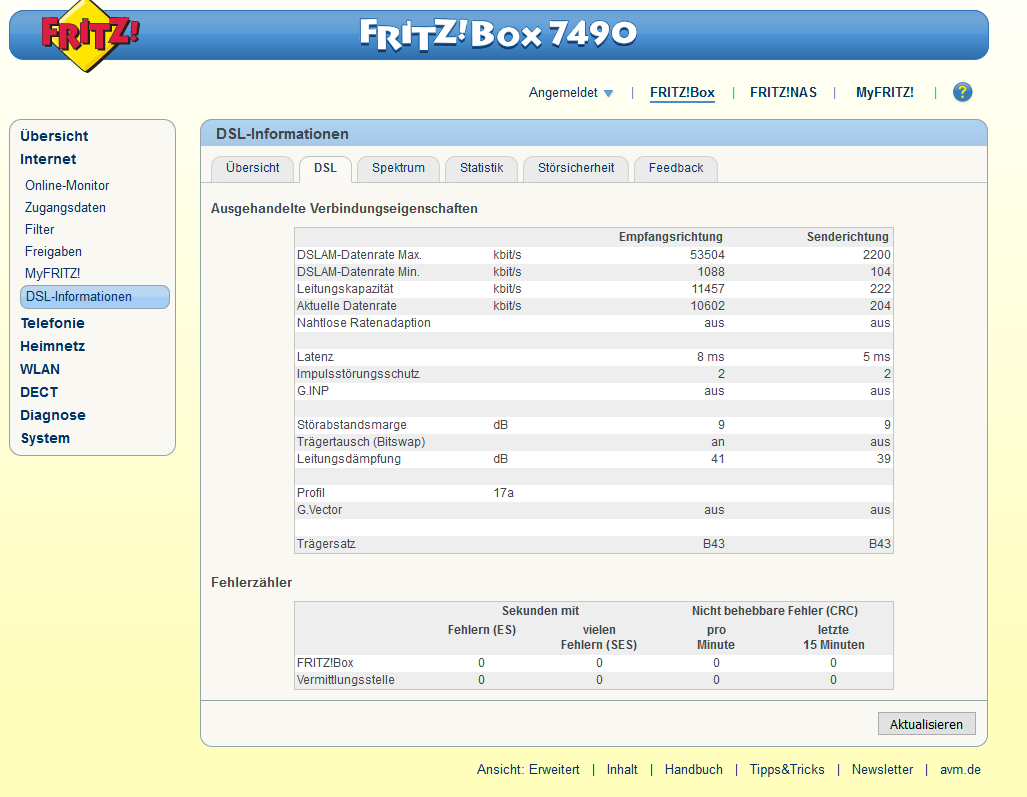This screenshot has width=1027, height=797.
Task: Select Diagnose in the sidebar
Action: (52, 415)
